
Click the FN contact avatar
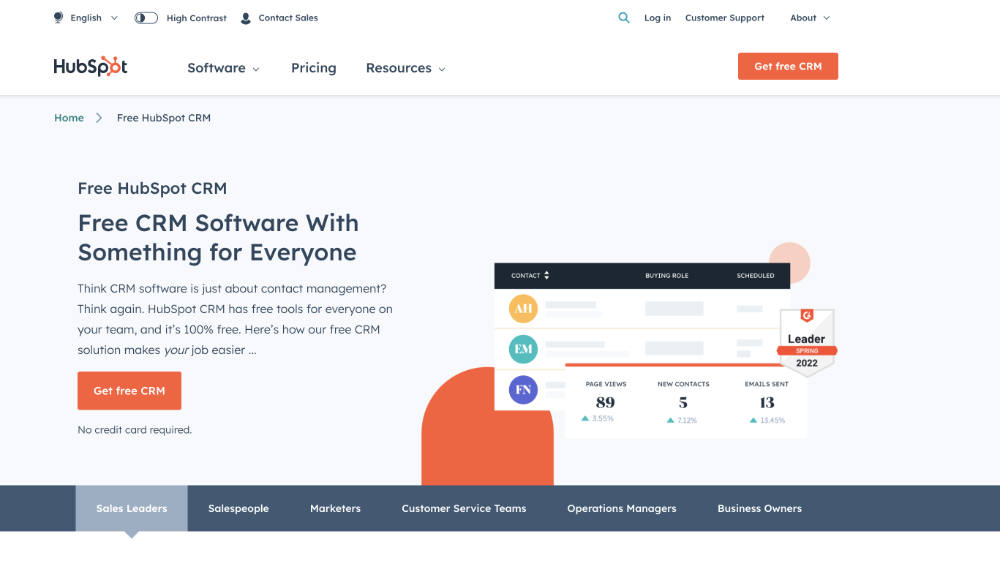[523, 390]
